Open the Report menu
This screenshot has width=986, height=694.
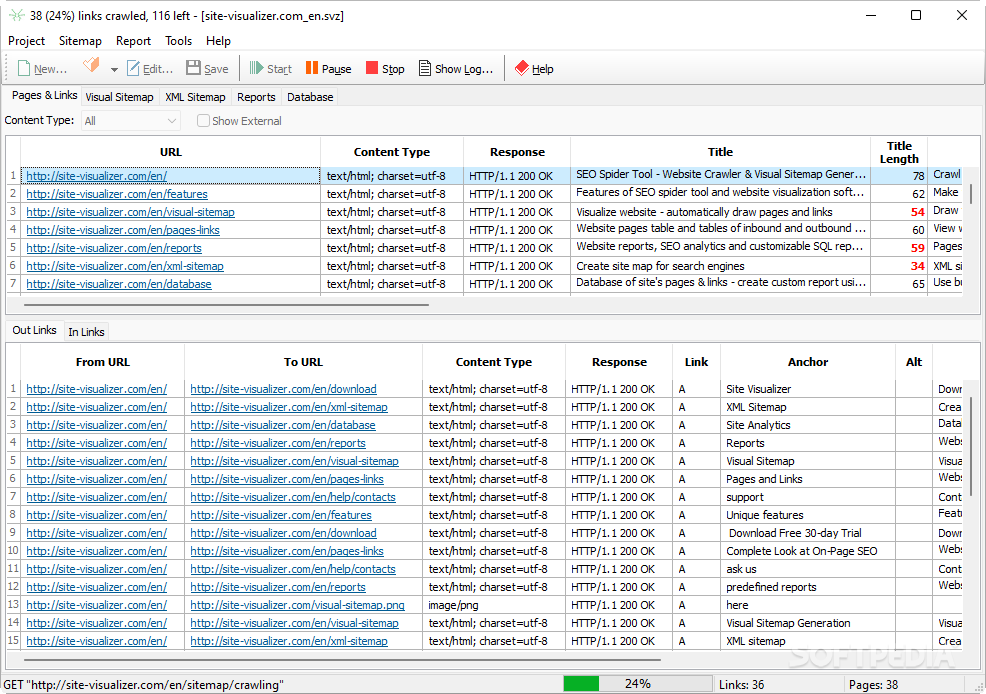pyautogui.click(x=133, y=41)
